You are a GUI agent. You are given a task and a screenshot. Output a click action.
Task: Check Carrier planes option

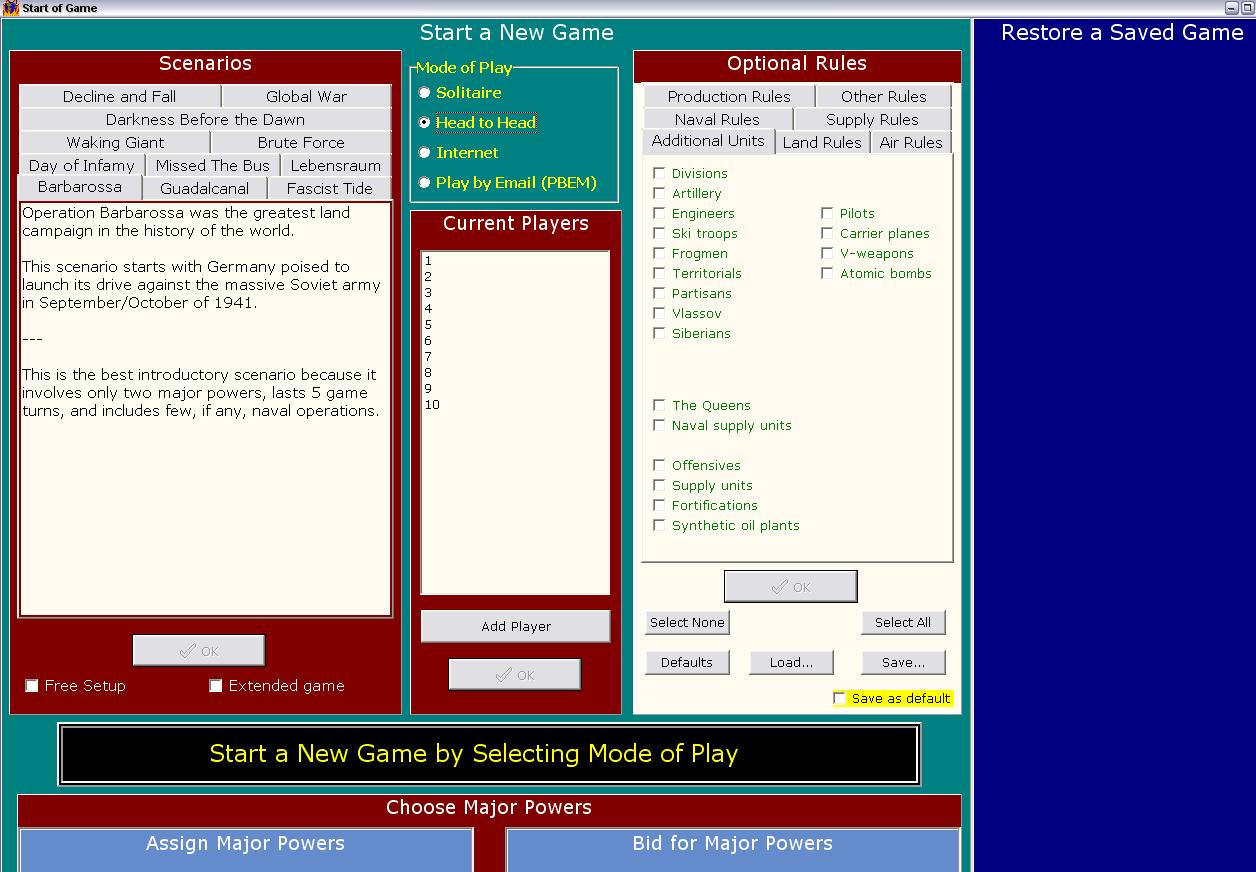[x=827, y=233]
